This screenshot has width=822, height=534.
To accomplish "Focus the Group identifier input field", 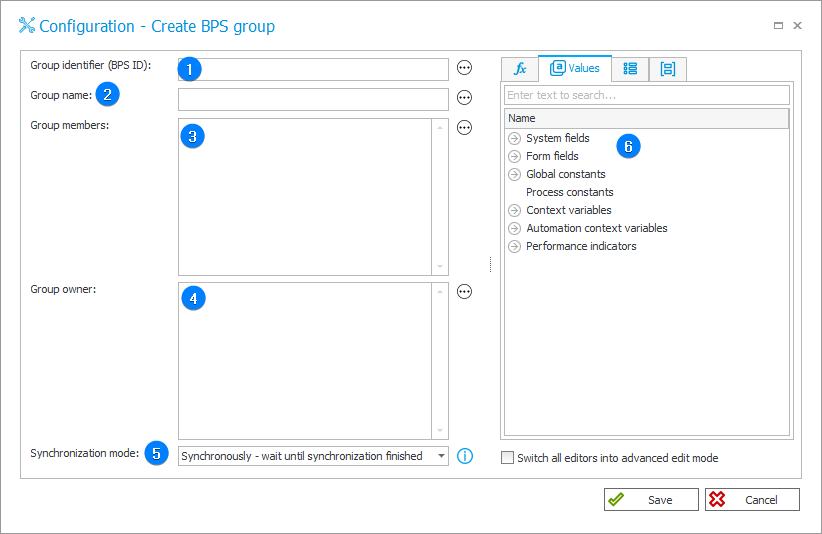I will click(313, 69).
